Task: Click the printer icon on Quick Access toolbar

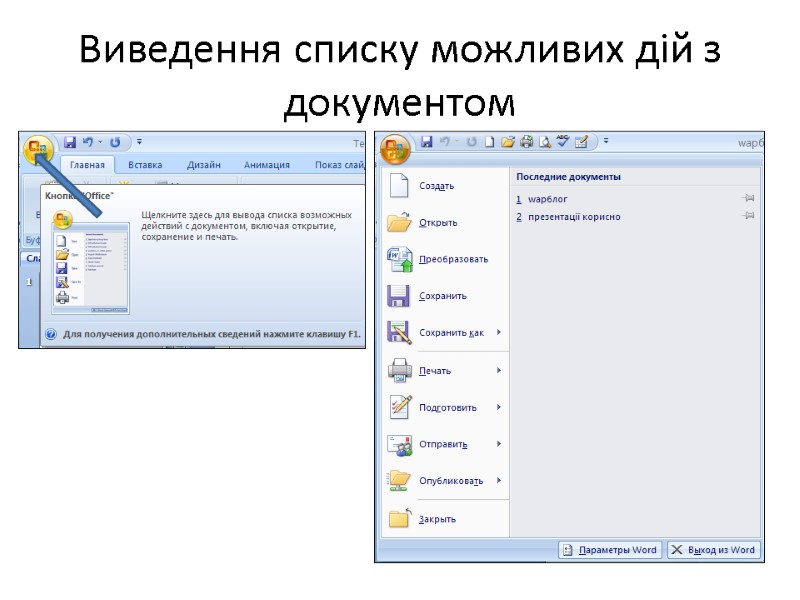Action: (x=526, y=141)
